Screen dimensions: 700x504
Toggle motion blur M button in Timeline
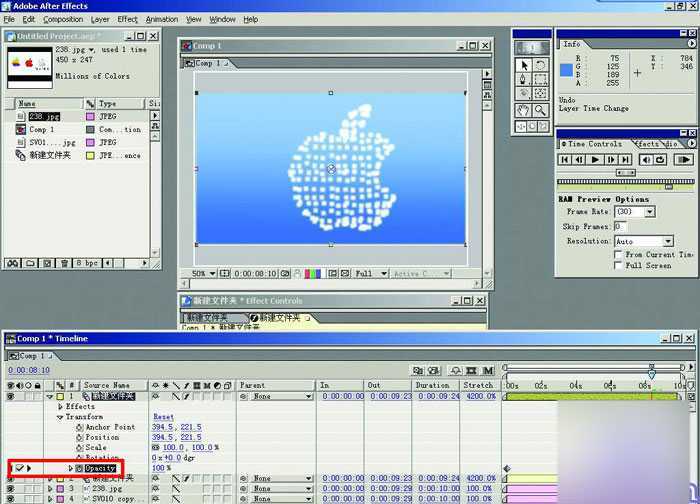tap(488, 371)
